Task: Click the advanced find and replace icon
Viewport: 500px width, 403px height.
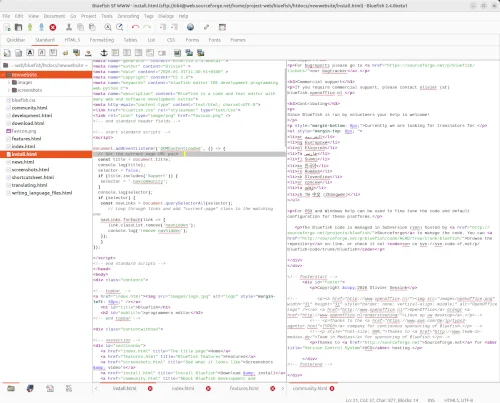Action: (120, 27)
